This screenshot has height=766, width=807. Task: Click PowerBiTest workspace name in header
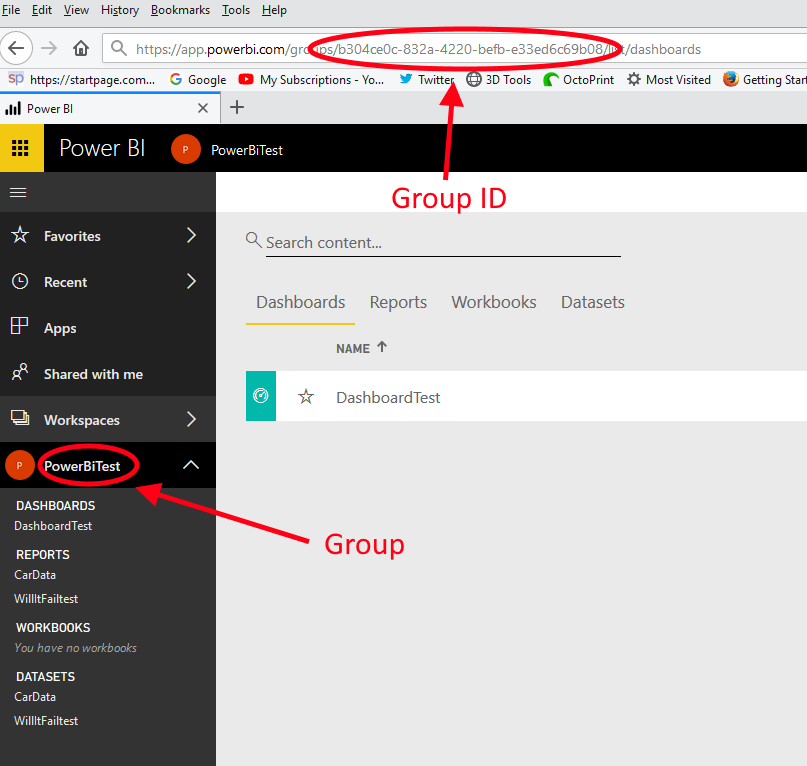click(x=247, y=150)
